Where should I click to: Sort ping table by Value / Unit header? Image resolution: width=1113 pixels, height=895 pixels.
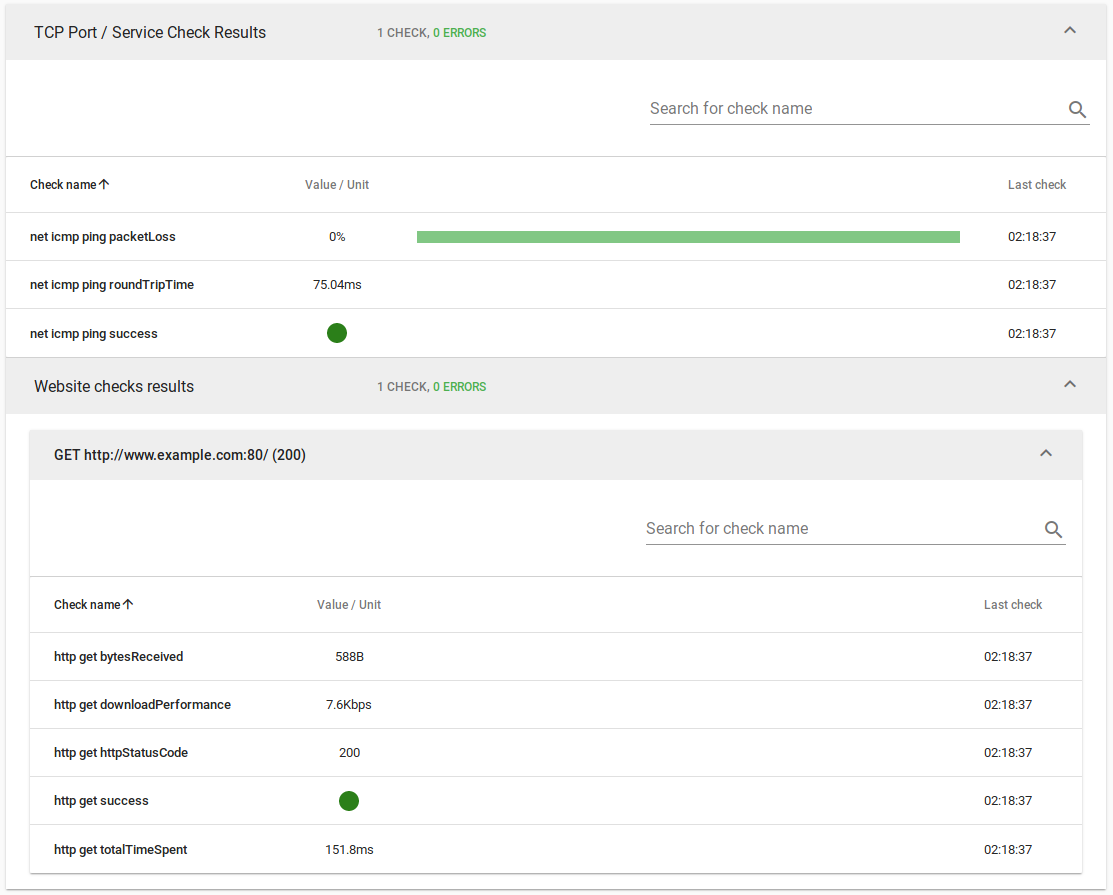[x=337, y=185]
